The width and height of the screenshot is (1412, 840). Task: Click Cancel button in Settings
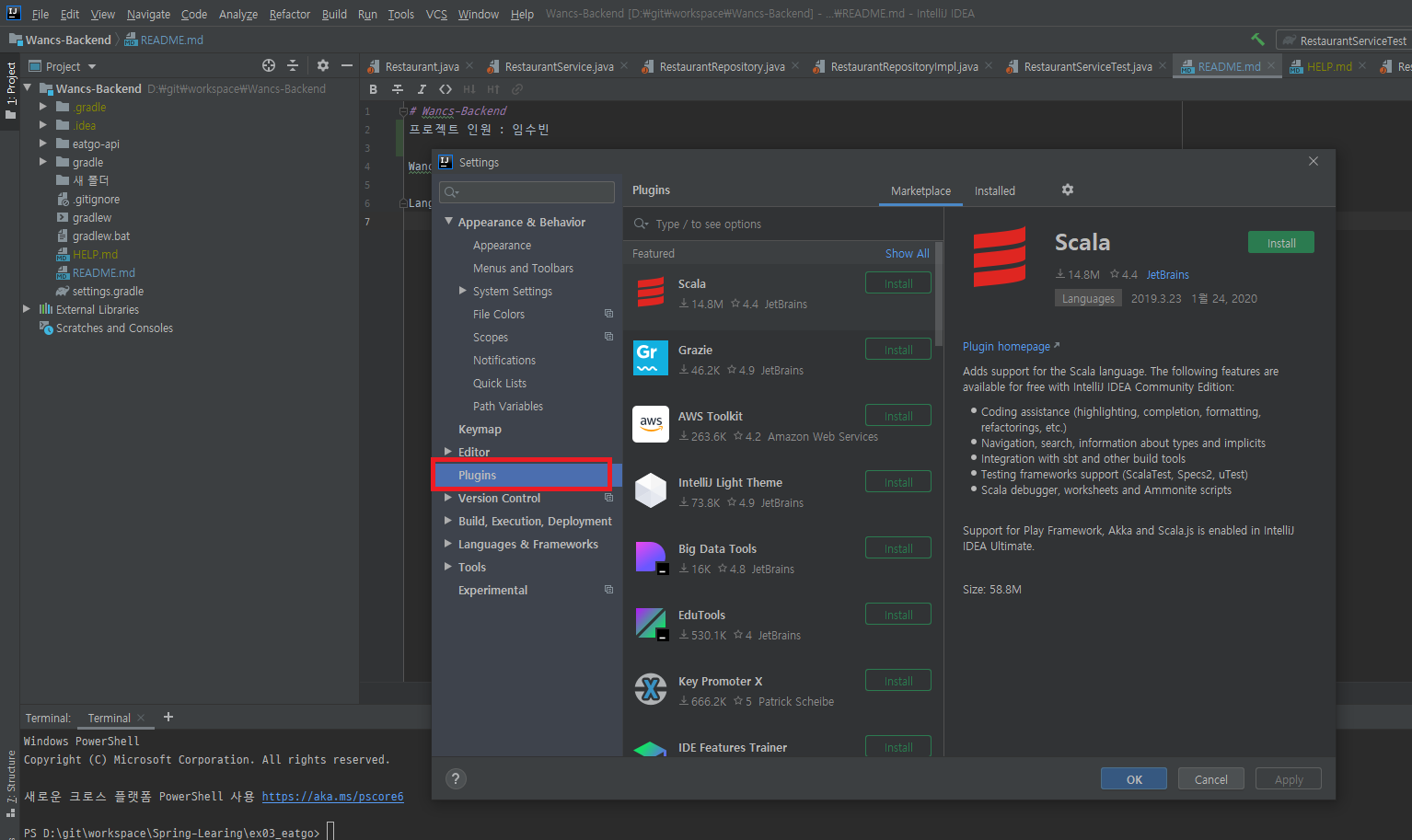(1211, 778)
